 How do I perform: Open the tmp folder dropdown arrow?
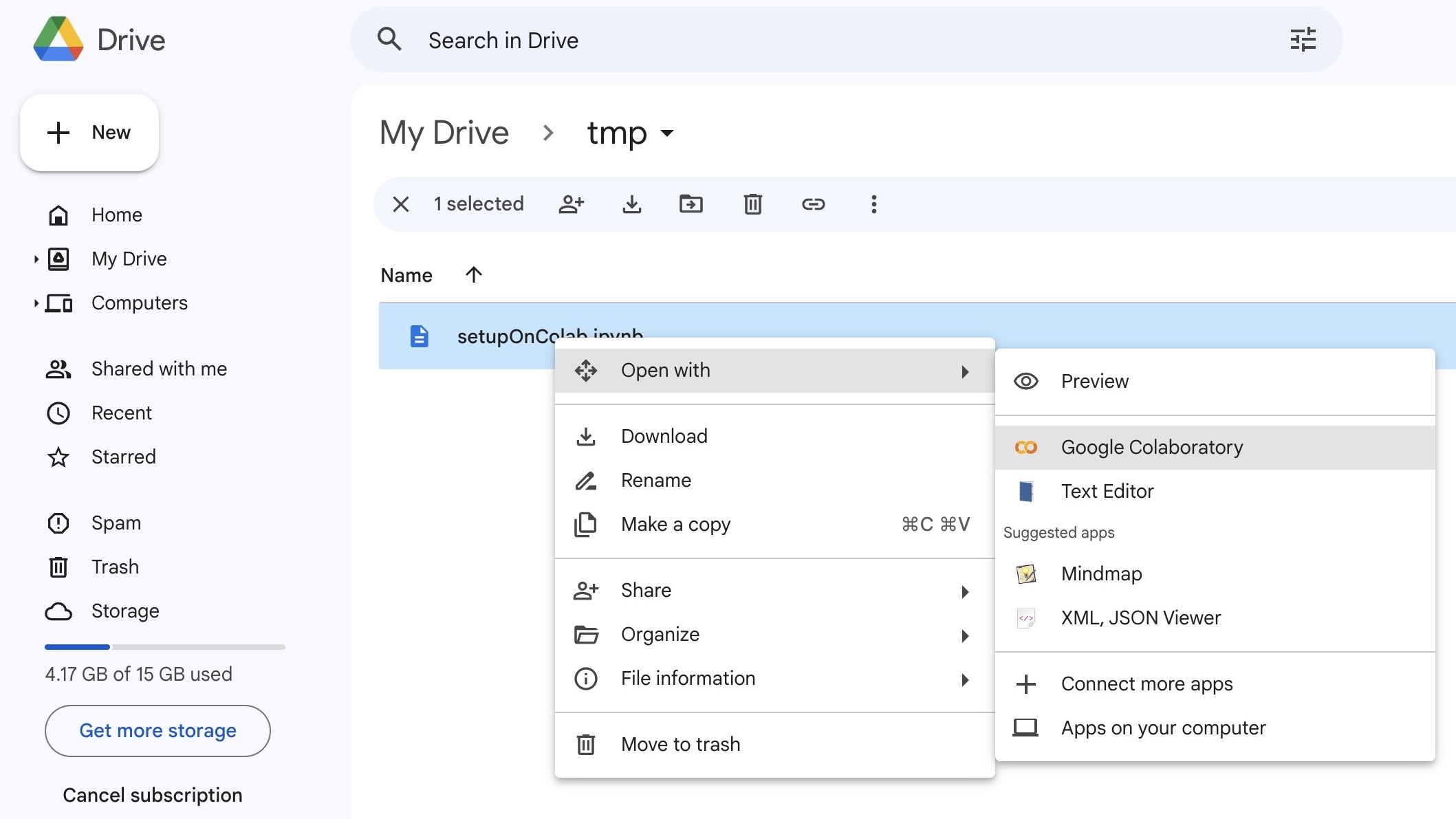tap(666, 133)
